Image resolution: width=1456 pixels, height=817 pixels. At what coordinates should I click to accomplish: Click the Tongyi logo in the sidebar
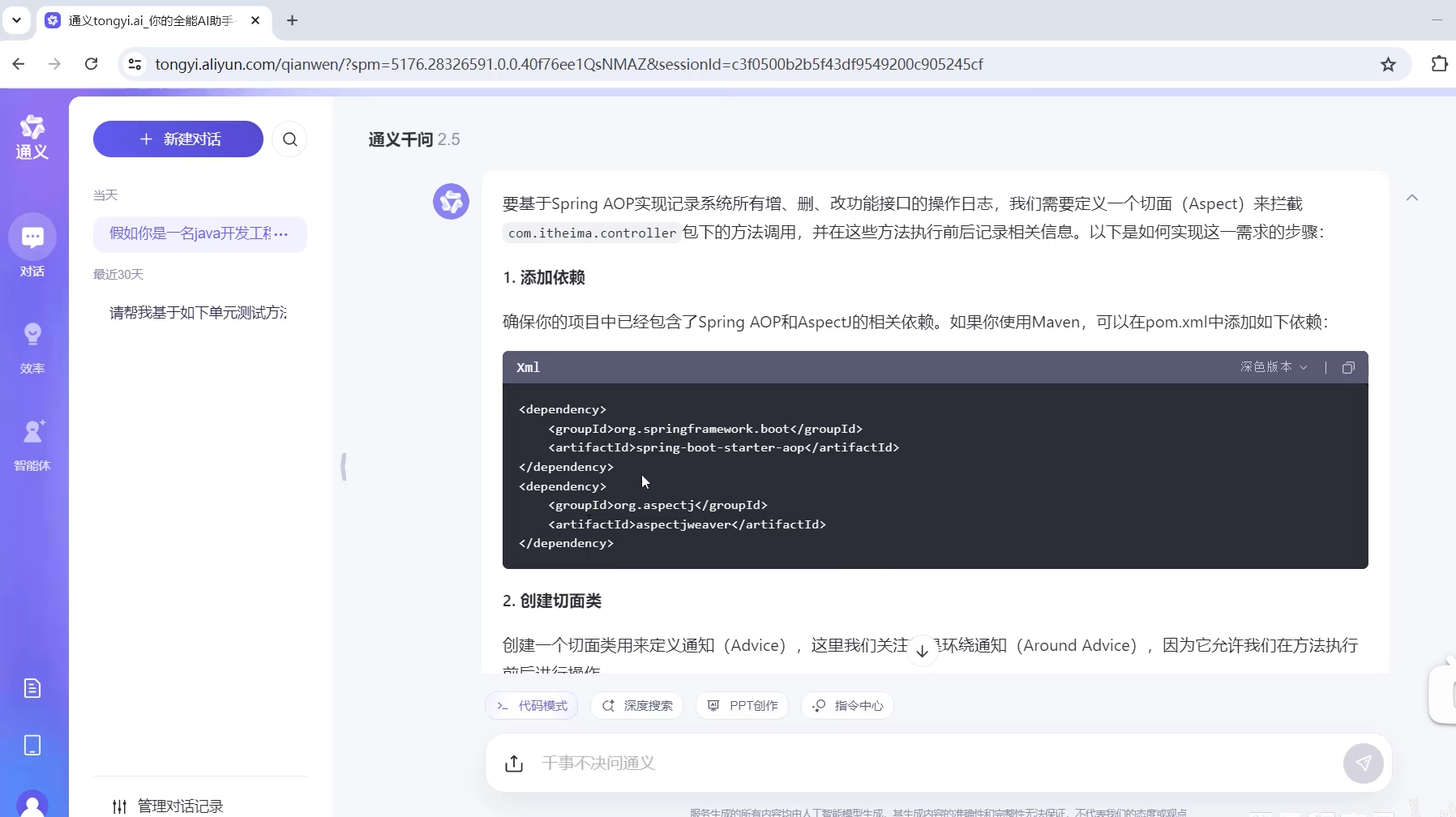point(32,138)
